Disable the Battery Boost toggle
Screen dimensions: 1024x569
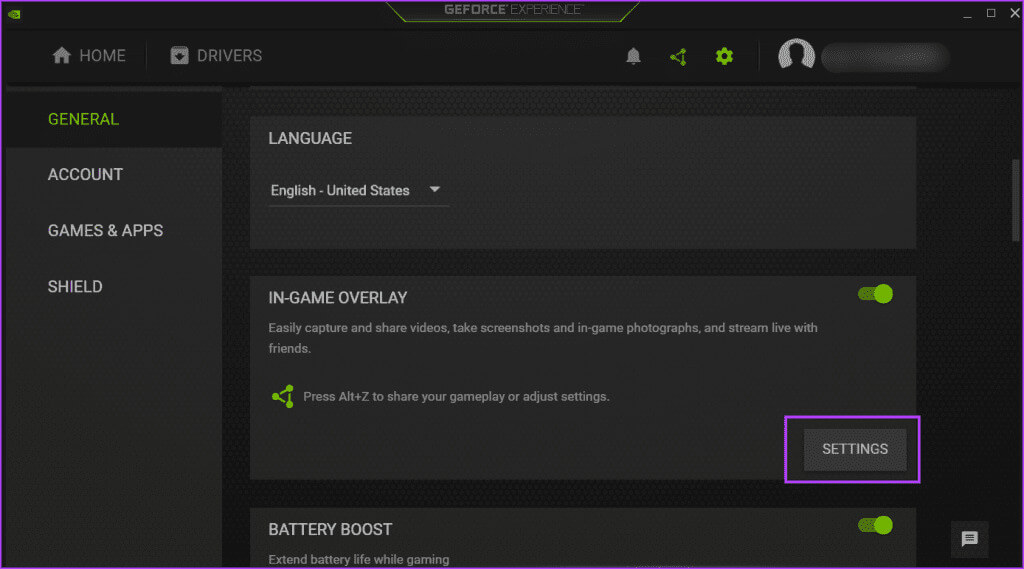(875, 525)
